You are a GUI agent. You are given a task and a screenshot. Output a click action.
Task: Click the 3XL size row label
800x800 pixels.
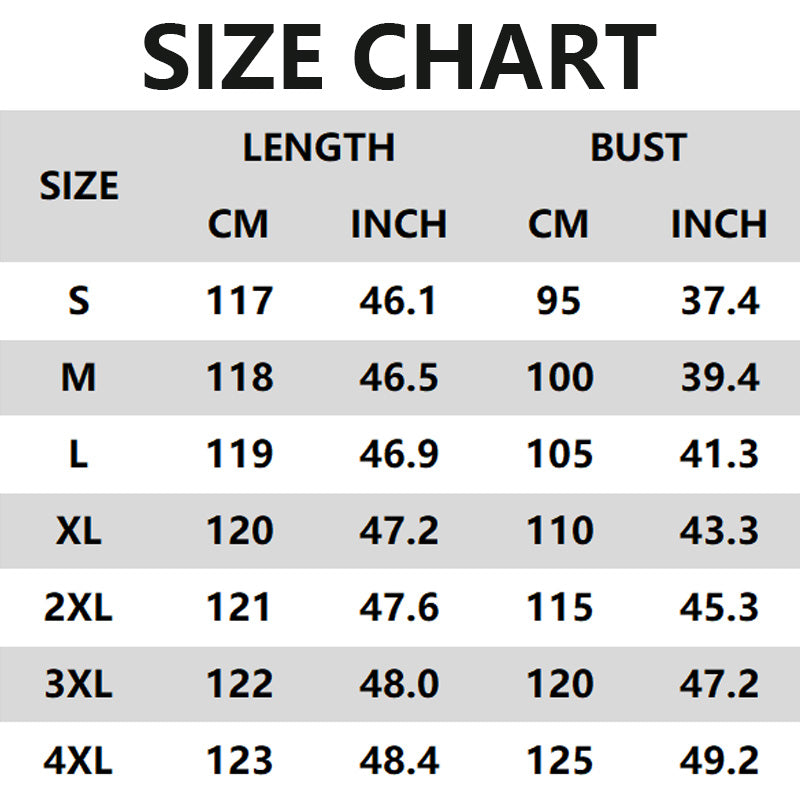[79, 685]
